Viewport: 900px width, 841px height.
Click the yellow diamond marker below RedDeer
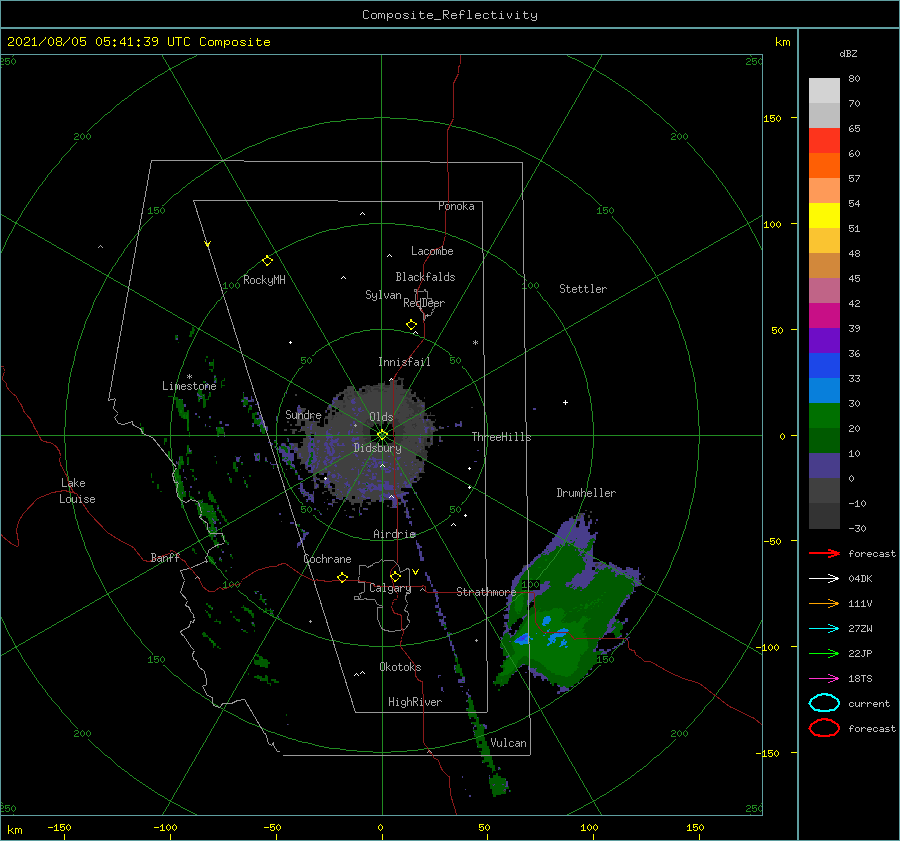point(411,325)
